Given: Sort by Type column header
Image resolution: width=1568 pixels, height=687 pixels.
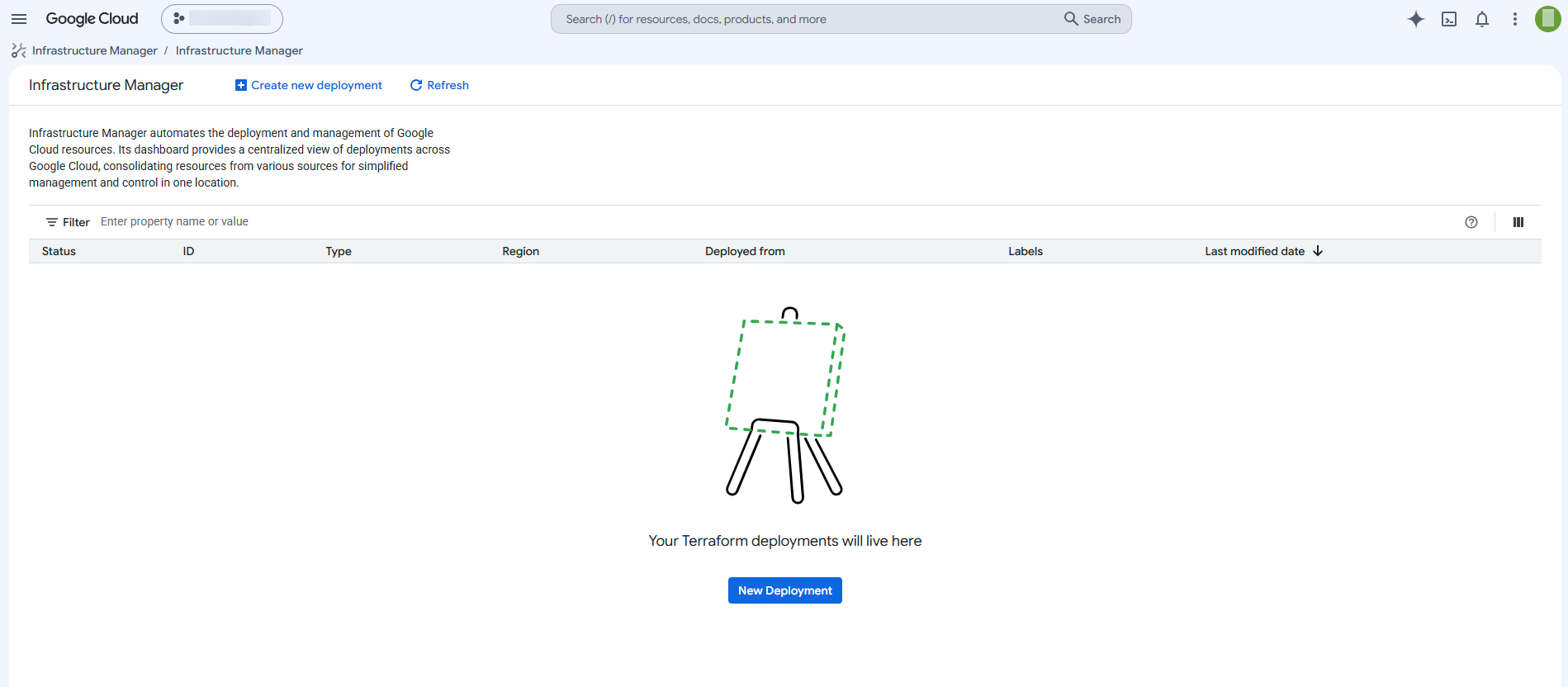Looking at the screenshot, I should click(x=339, y=251).
